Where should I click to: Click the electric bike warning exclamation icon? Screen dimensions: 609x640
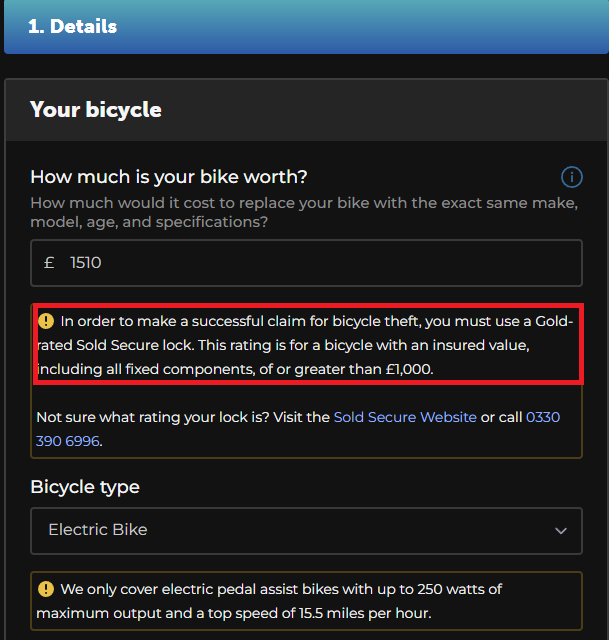click(x=46, y=589)
